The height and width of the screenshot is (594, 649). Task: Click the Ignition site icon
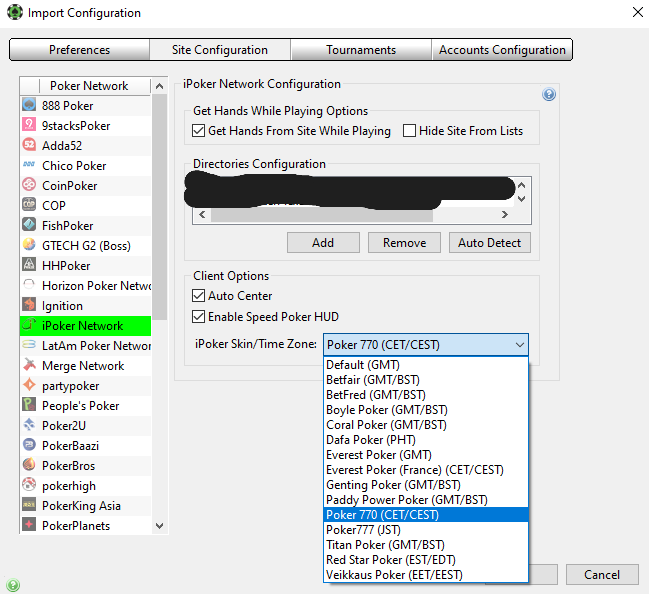click(x=29, y=305)
